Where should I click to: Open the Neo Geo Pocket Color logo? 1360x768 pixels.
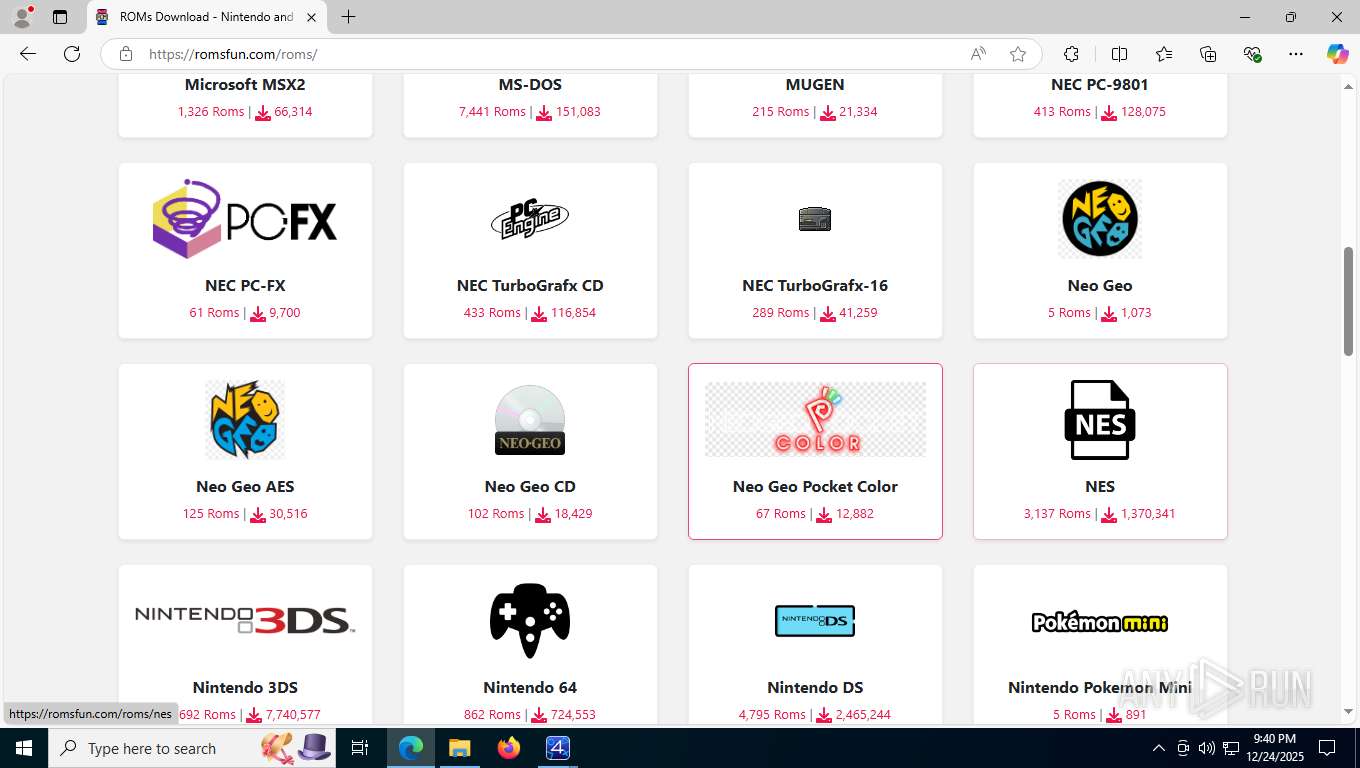coord(815,420)
